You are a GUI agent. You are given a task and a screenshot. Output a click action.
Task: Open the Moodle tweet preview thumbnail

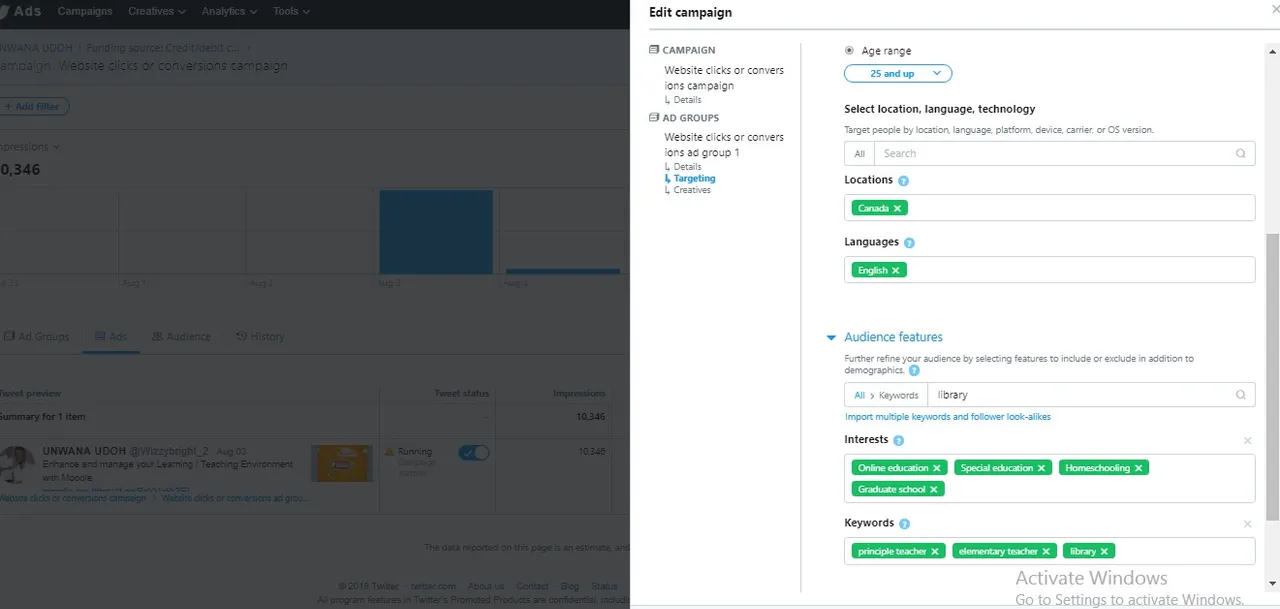click(341, 464)
